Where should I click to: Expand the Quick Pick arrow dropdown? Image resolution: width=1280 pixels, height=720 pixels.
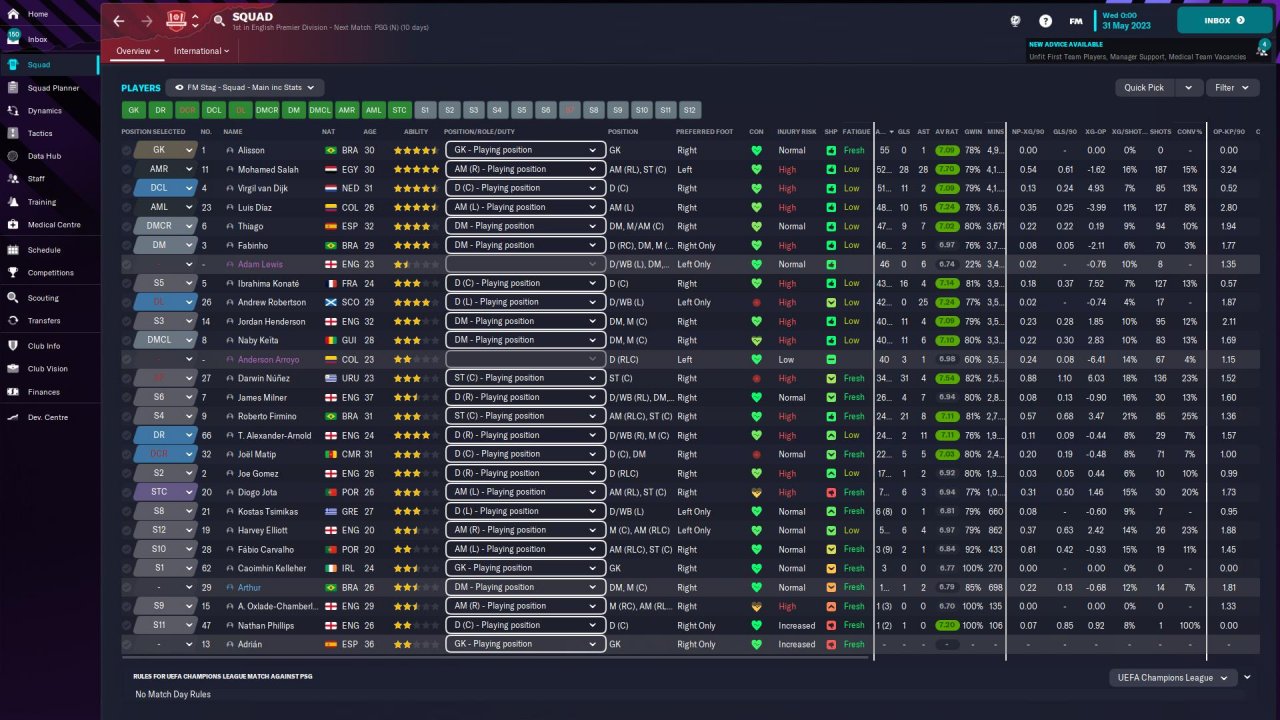[x=1189, y=88]
